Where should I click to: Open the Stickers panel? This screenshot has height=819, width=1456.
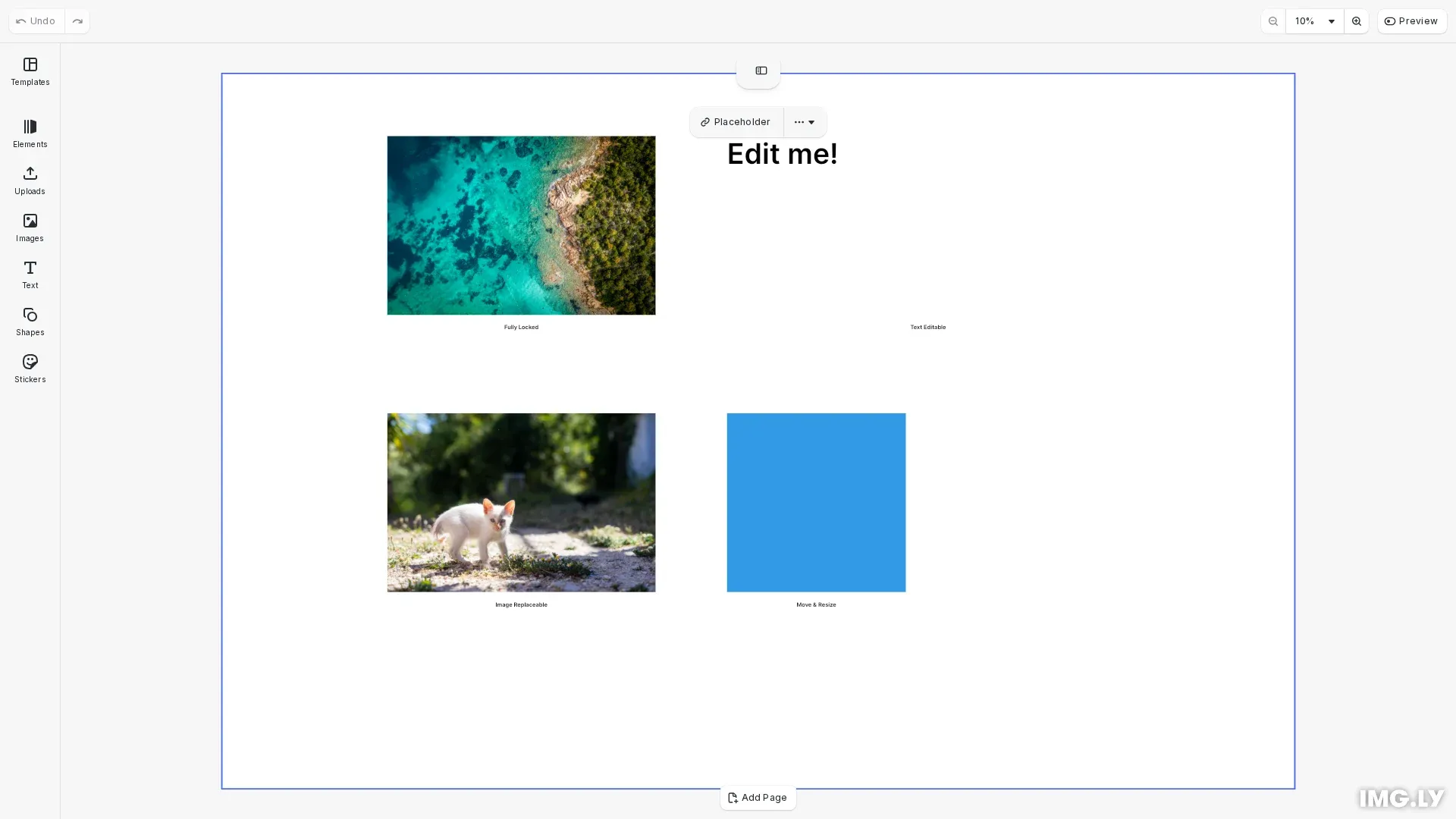point(30,369)
